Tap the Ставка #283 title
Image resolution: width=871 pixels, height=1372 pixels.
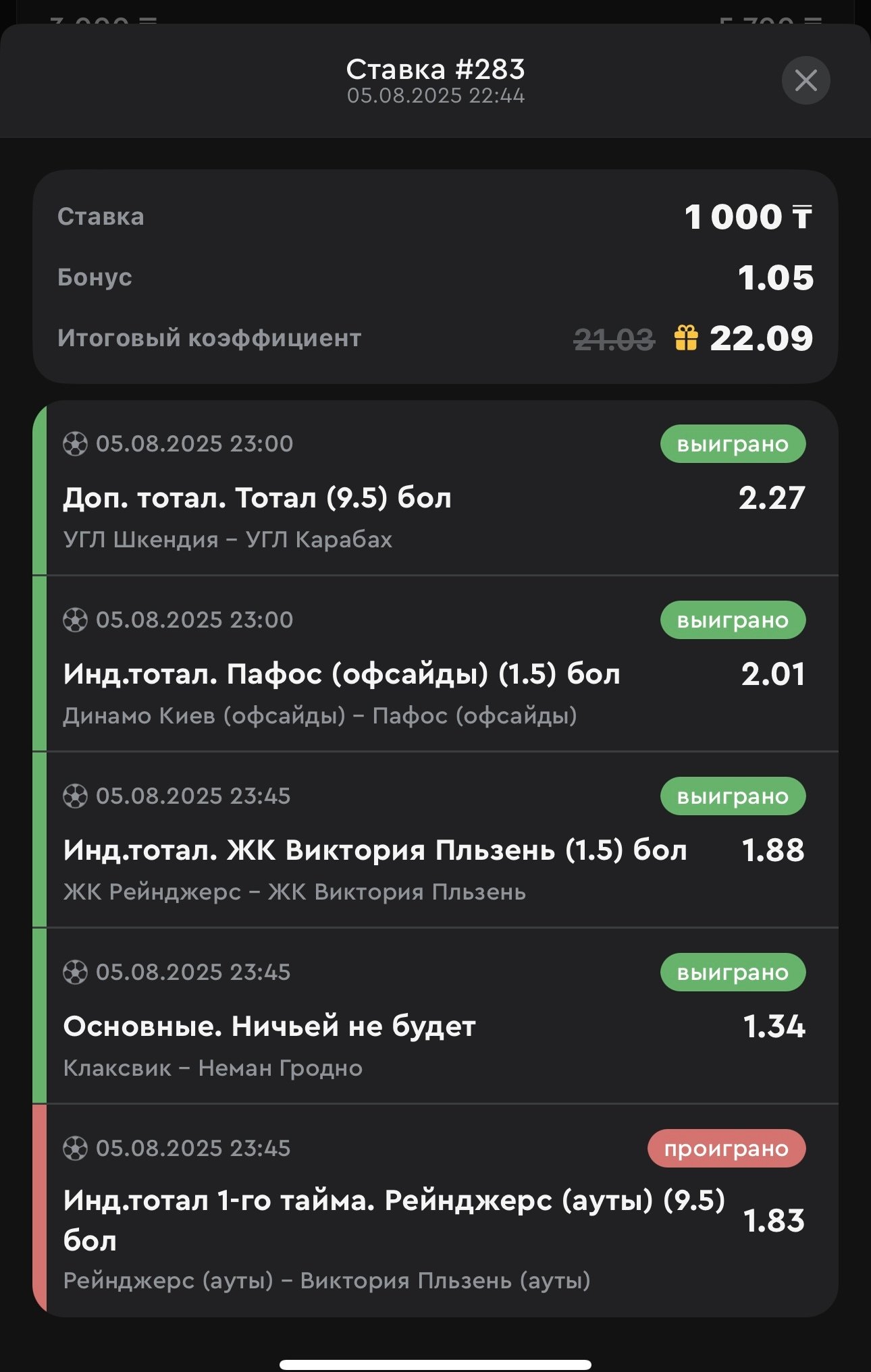[435, 70]
